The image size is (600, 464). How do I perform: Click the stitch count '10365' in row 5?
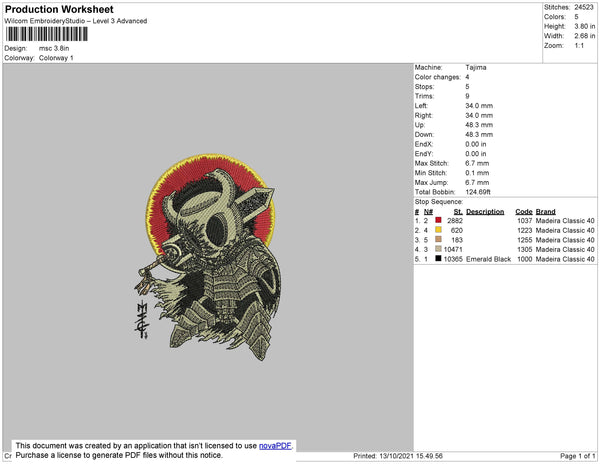(x=453, y=259)
